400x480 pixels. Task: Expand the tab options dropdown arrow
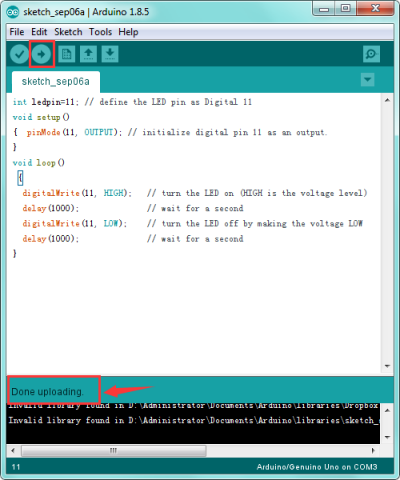pos(367,80)
